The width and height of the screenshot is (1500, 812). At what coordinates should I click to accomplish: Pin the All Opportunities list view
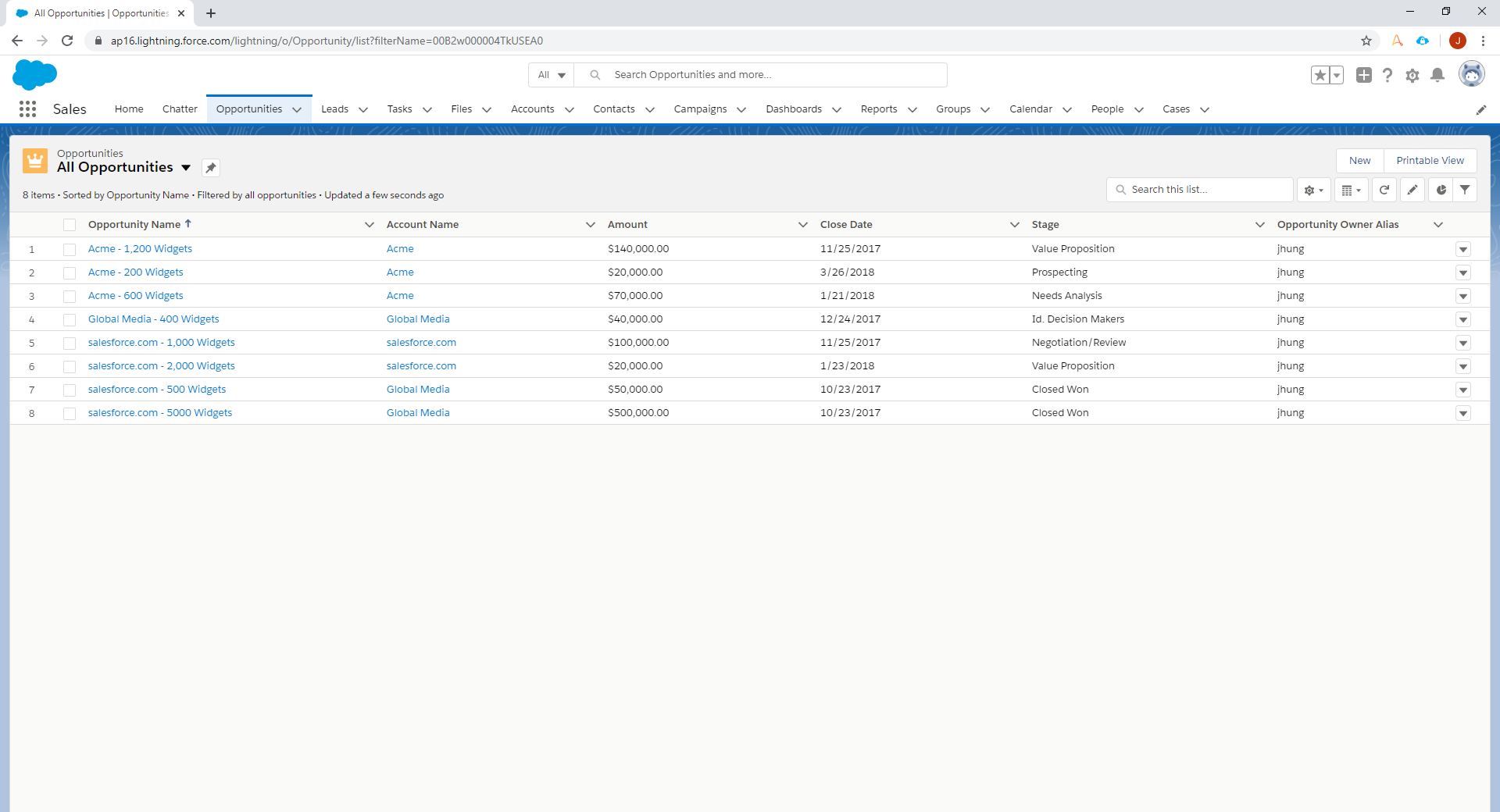(211, 168)
